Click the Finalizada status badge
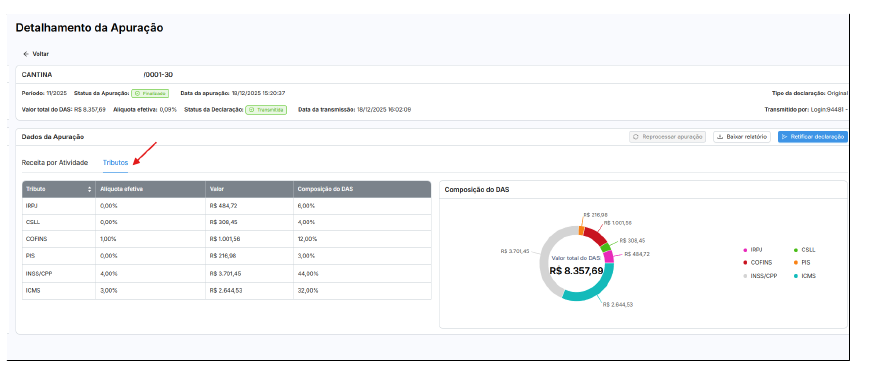This screenshot has width=869, height=374. coord(150,94)
